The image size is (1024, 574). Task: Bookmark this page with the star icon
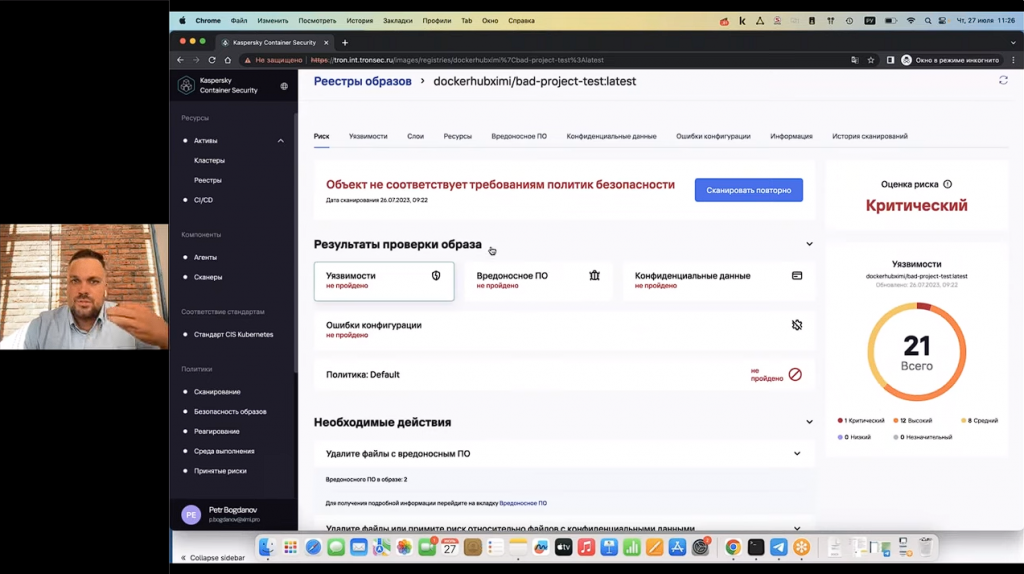[871, 60]
